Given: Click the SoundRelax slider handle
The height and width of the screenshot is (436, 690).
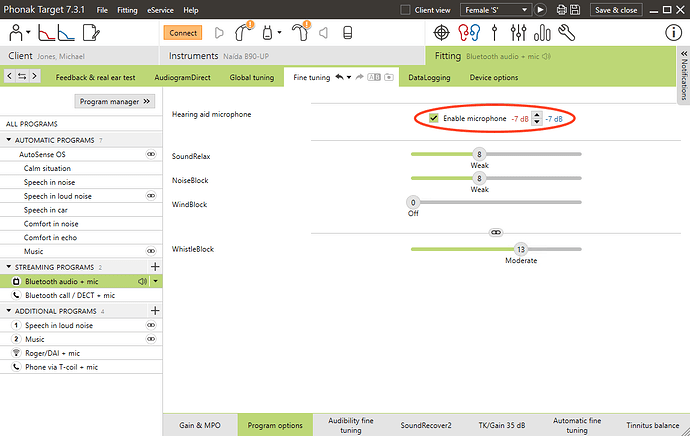Looking at the screenshot, I should click(x=479, y=154).
